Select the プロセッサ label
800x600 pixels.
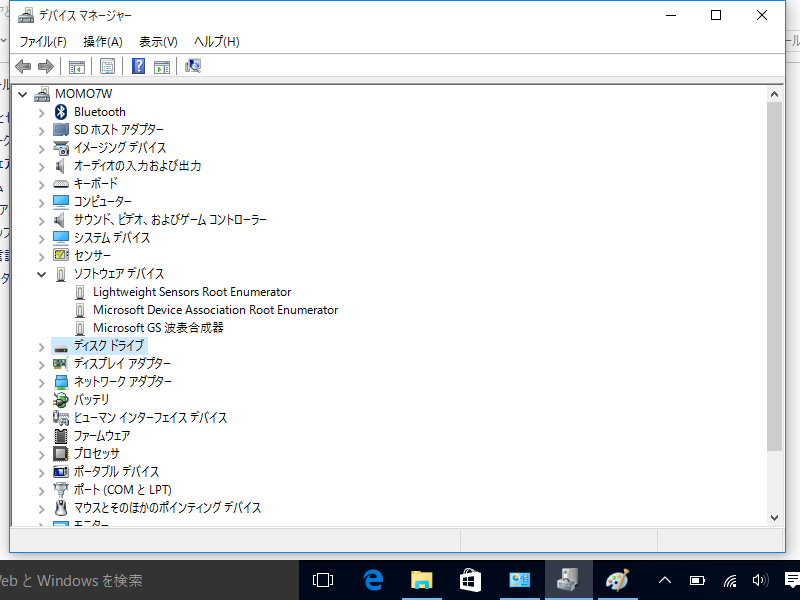[96, 454]
